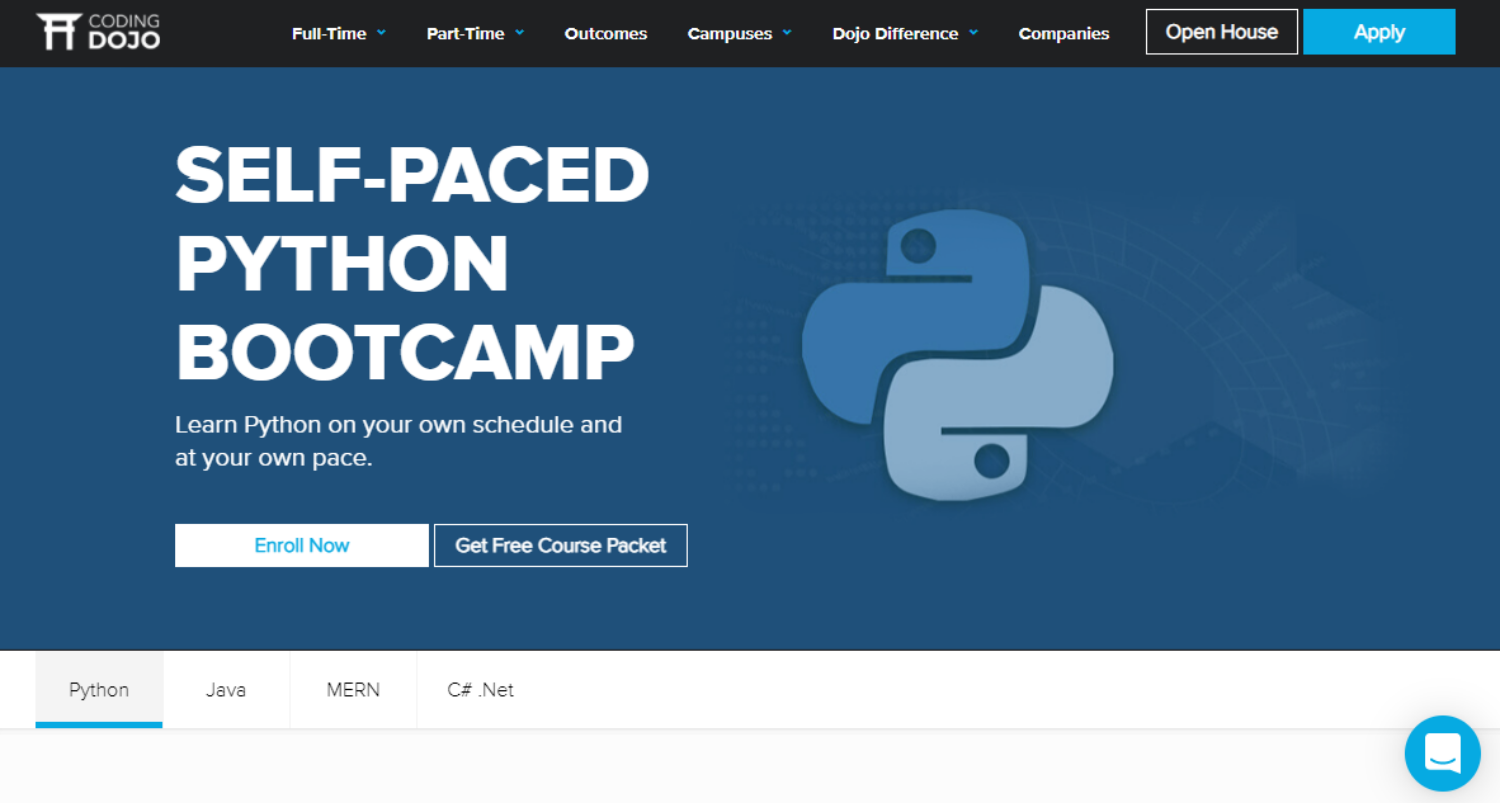Viewport: 1500px width, 803px height.
Task: Open the Campuses dropdown
Action: click(x=730, y=33)
